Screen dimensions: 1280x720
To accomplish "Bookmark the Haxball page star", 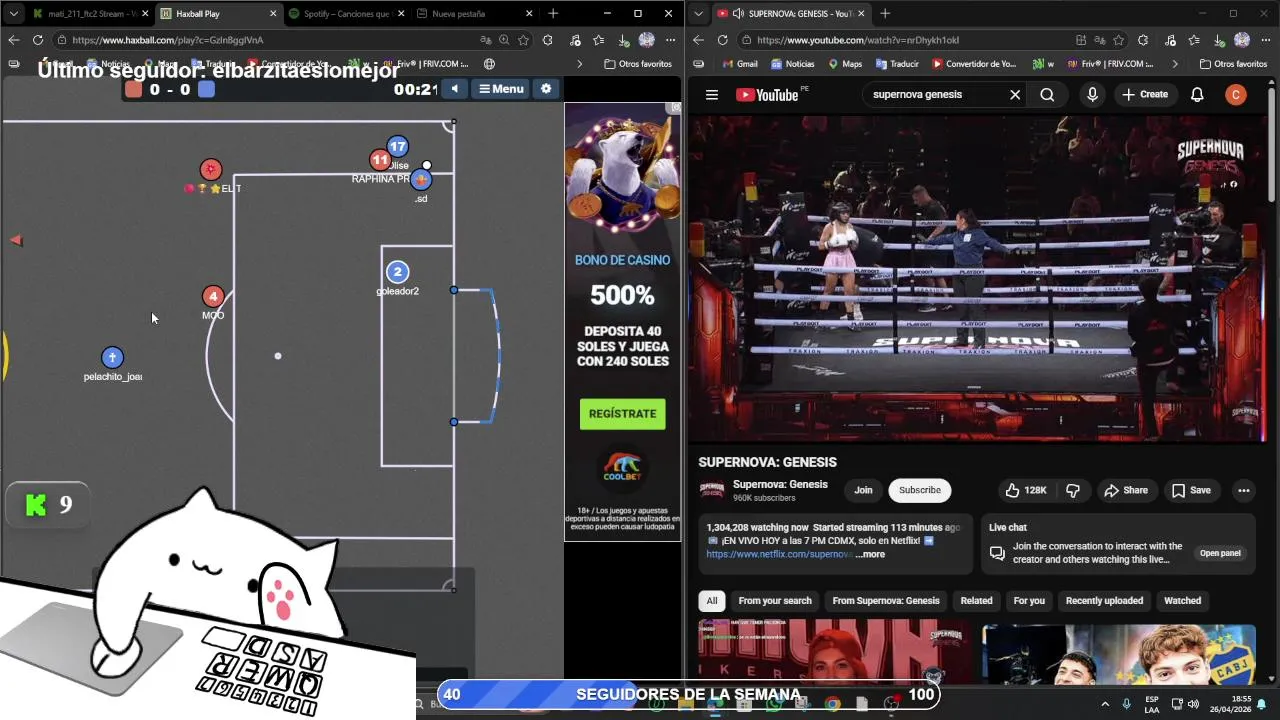I will pyautogui.click(x=523, y=40).
